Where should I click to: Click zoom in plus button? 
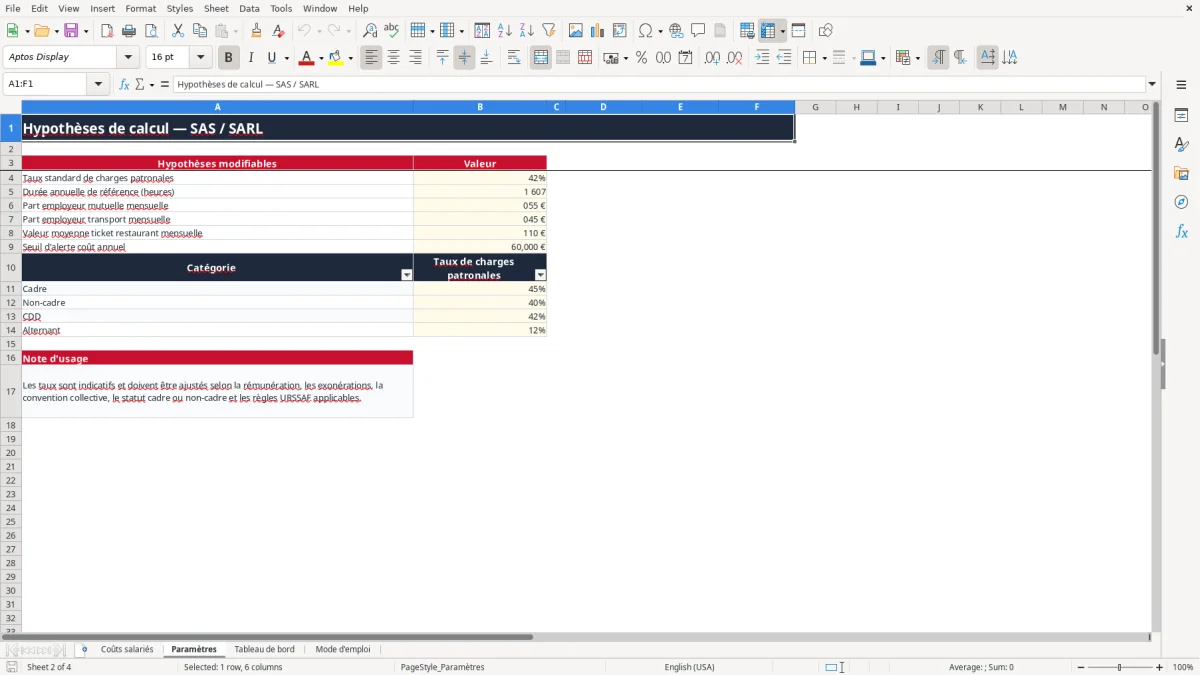pos(1160,667)
